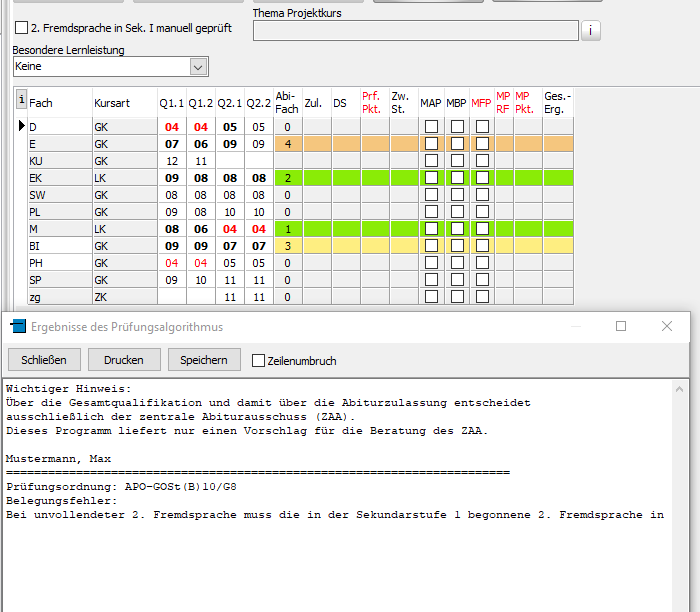Close the Ergebnisse des Prüfungsalgorithmus window
The height and width of the screenshot is (612, 700).
[667, 326]
